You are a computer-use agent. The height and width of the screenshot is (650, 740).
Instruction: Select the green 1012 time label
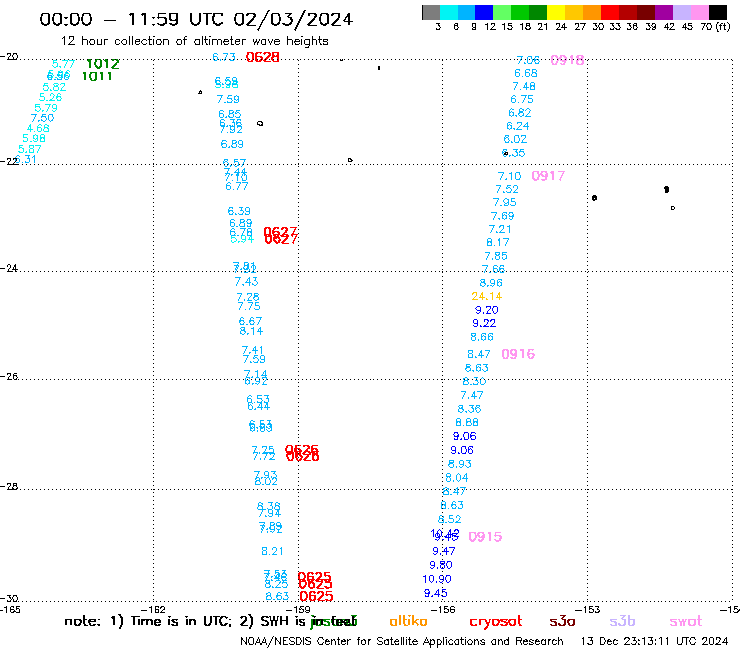[x=103, y=64]
